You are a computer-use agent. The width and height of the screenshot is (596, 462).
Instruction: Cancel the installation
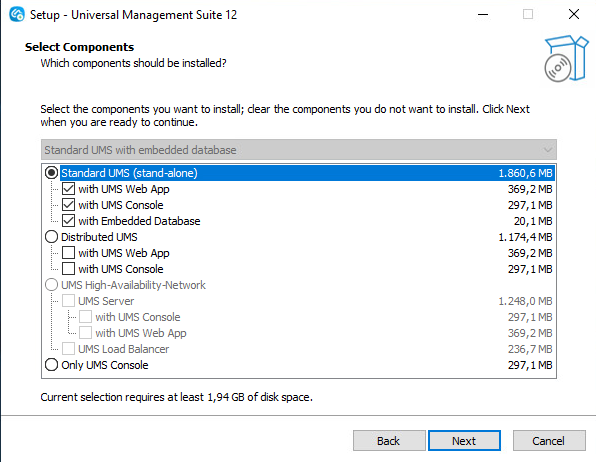549,441
